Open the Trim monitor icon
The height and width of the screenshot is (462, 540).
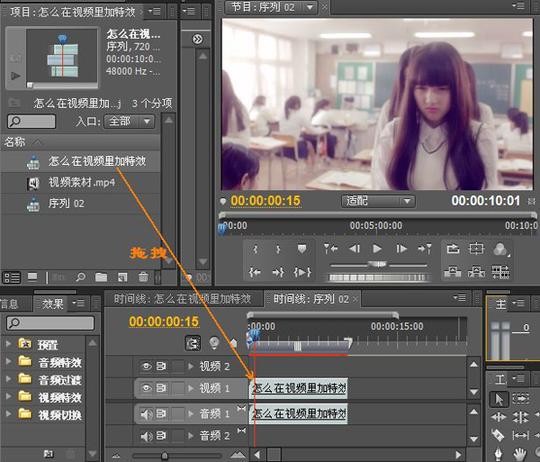pos(500,272)
